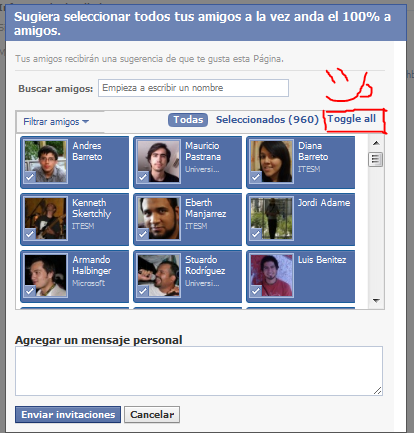The image size is (414, 433).
Task: Switch to the Todas tab
Action: (x=188, y=120)
